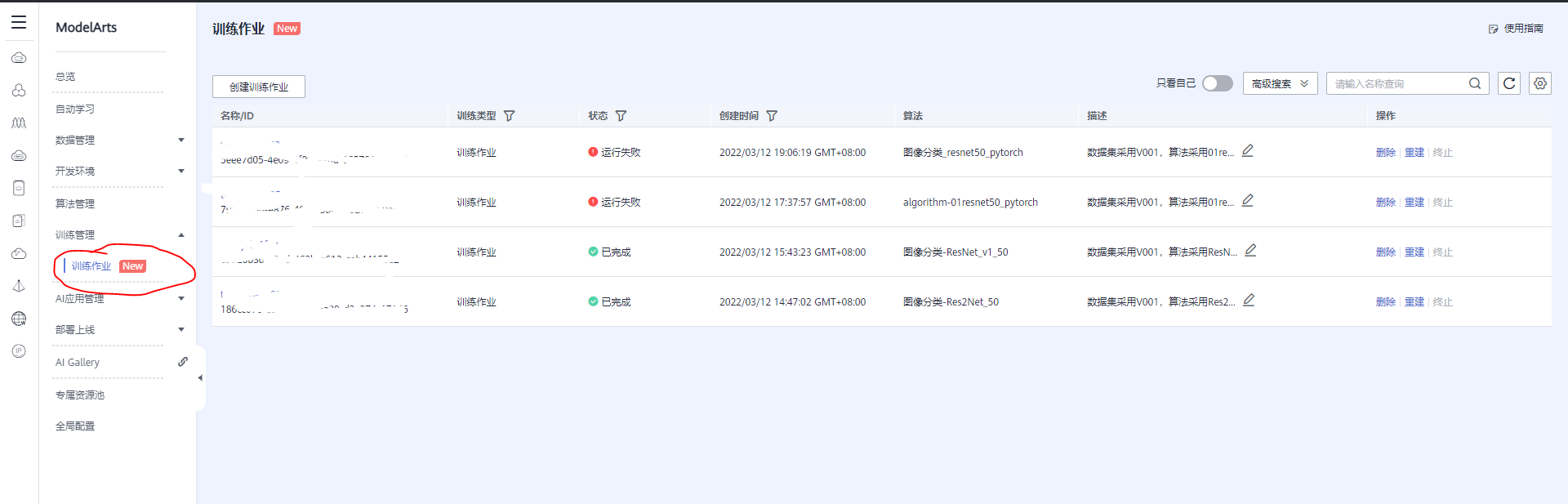Click algorithm 图像分类_resnet50_pytorch cell
Screen dimensions: 1568x504
(x=963, y=153)
